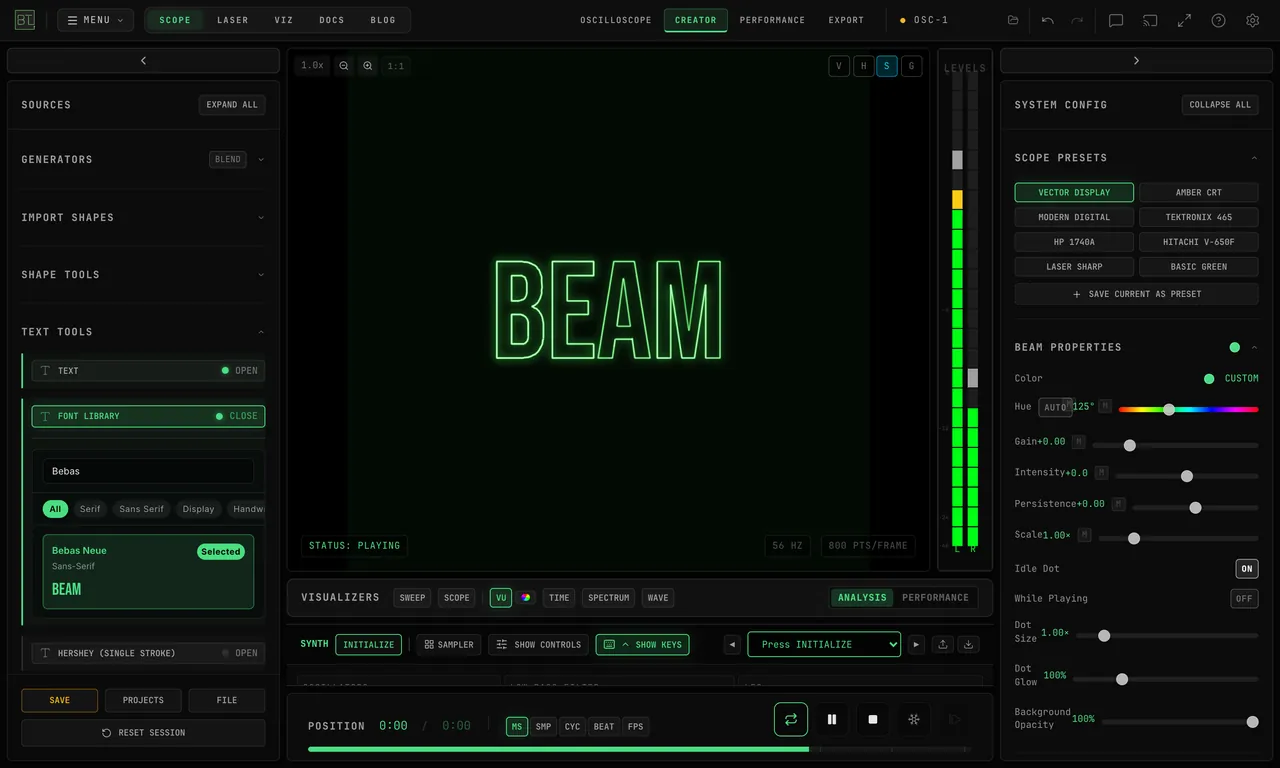
Task: Adjust the Hue rainbow slider
Action: tap(1188, 409)
